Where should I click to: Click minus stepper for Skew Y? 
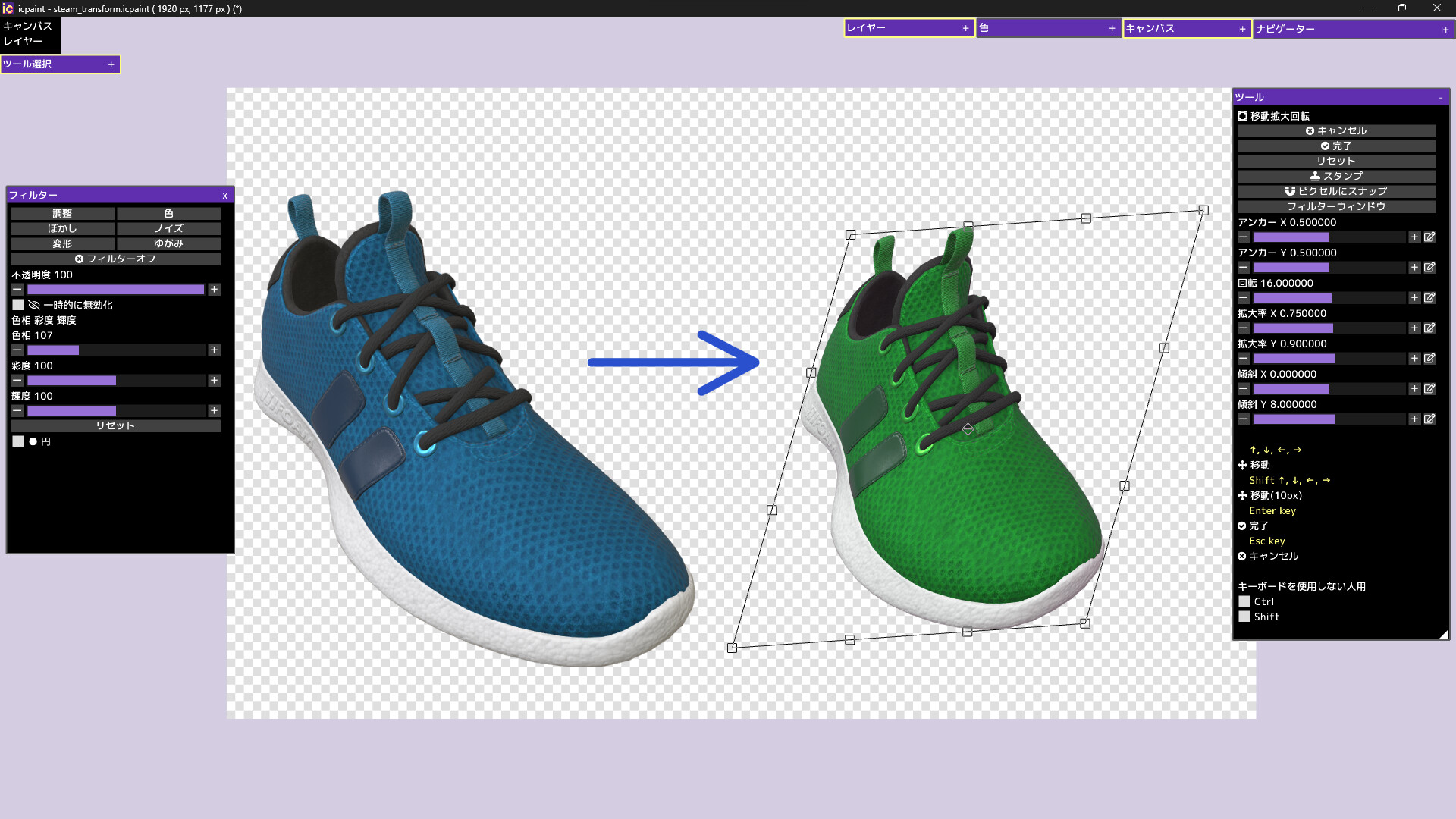(1244, 419)
